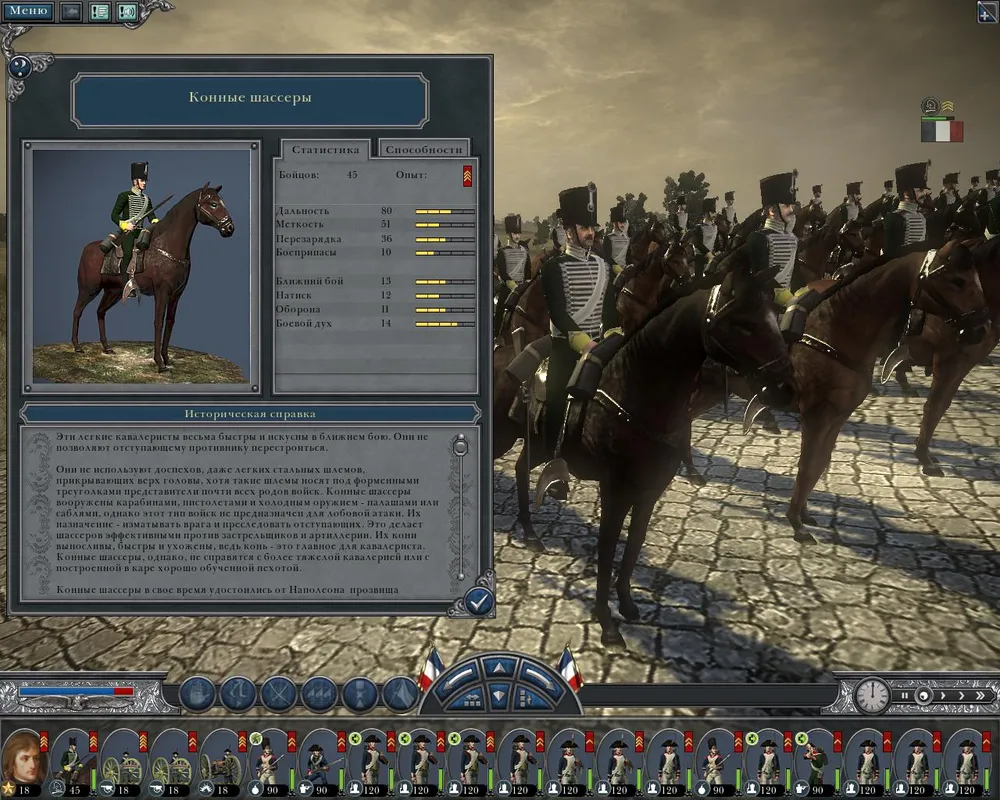Screen dimensions: 1000x800
Task: Click the greyed back arrow next to Меню
Action: tap(71, 11)
